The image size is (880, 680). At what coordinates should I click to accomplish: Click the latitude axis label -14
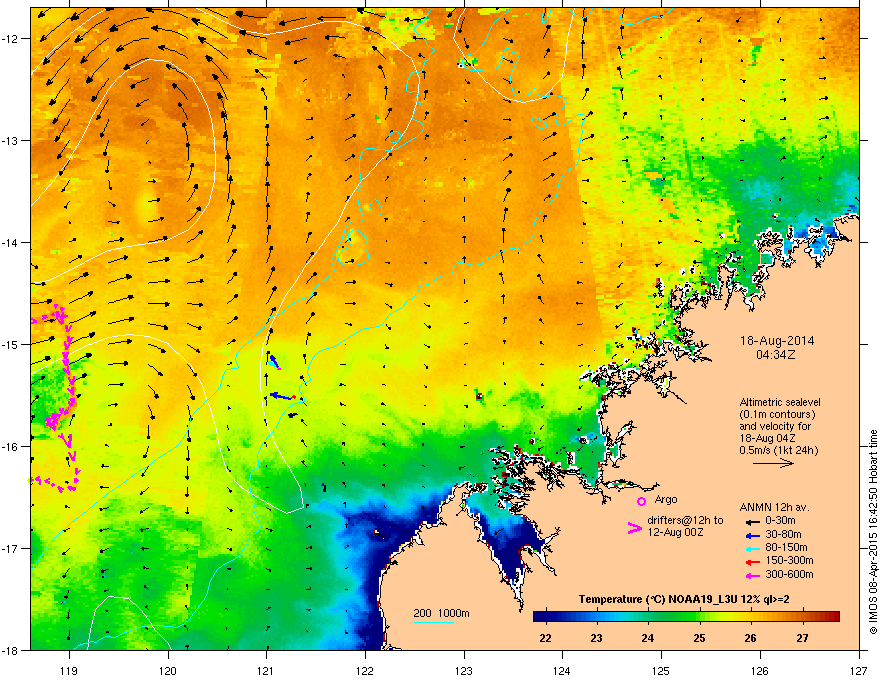click(11, 242)
